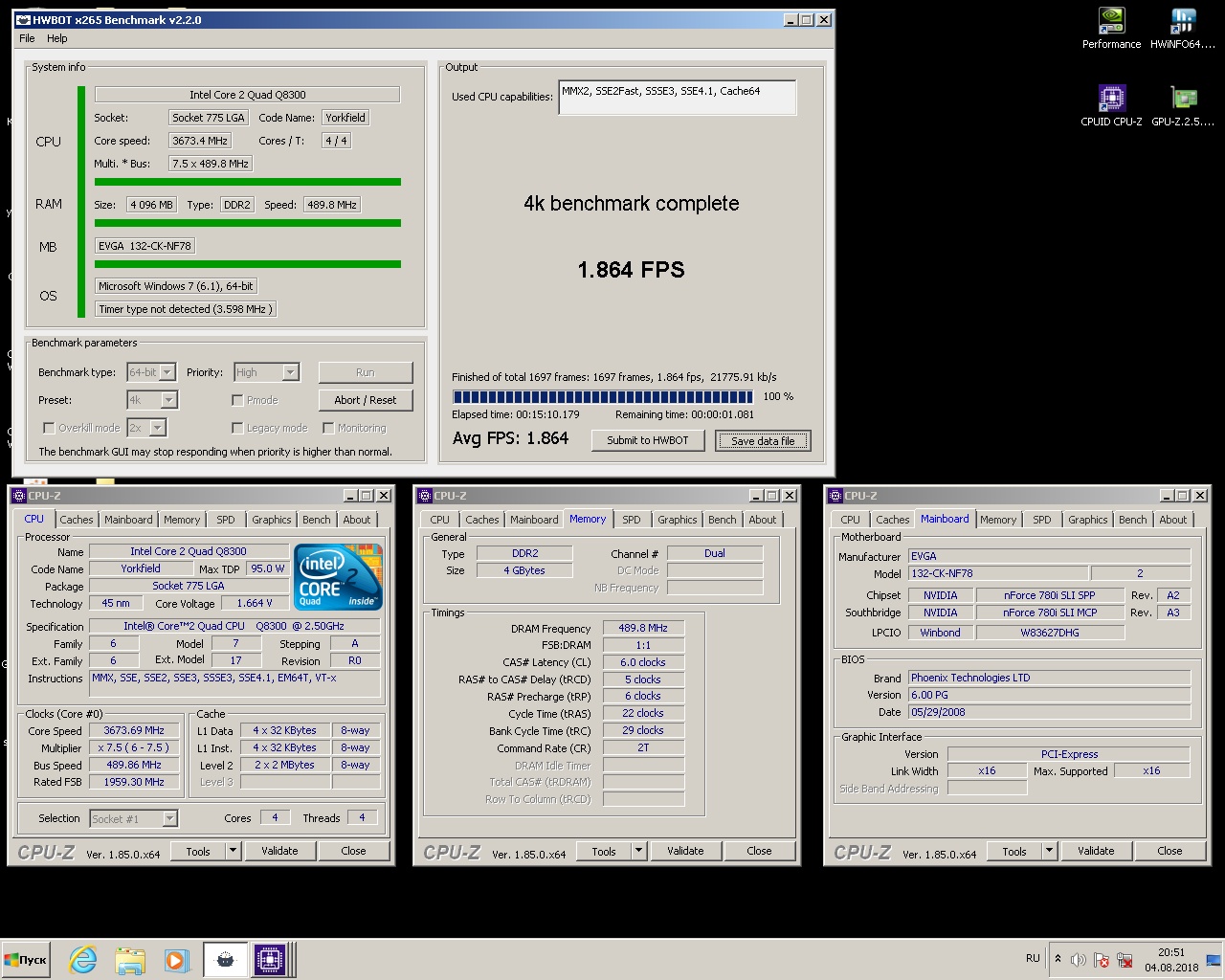
Task: Click the Core Voltage 1.664 V value
Action: (x=255, y=603)
